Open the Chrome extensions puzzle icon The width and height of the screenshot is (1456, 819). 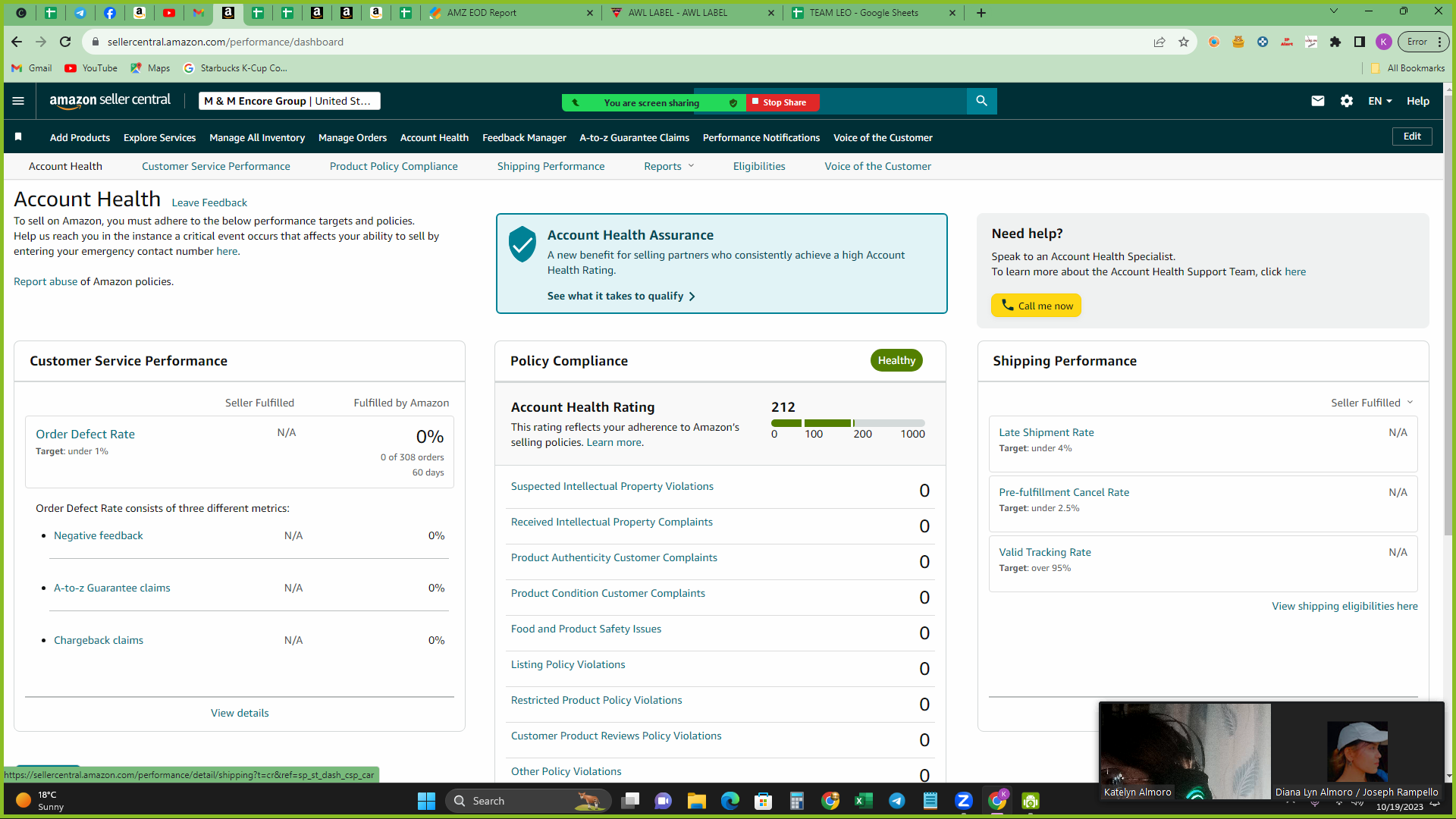[1335, 42]
